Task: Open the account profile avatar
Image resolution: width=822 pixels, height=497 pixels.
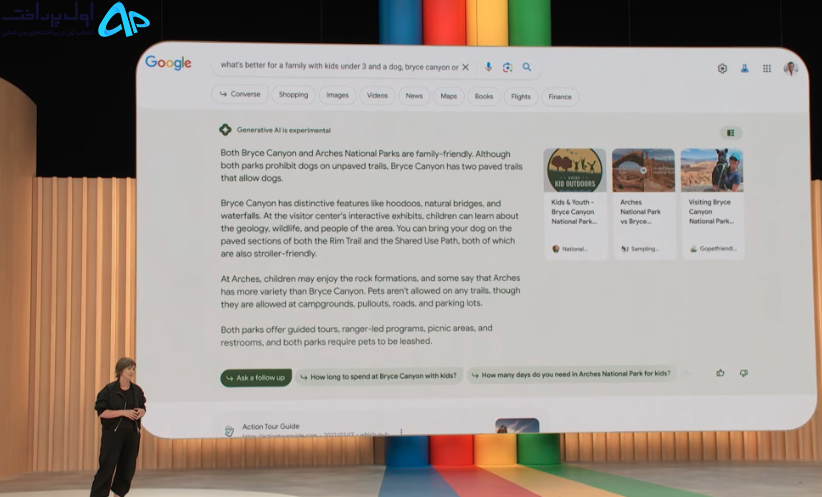Action: (x=791, y=68)
